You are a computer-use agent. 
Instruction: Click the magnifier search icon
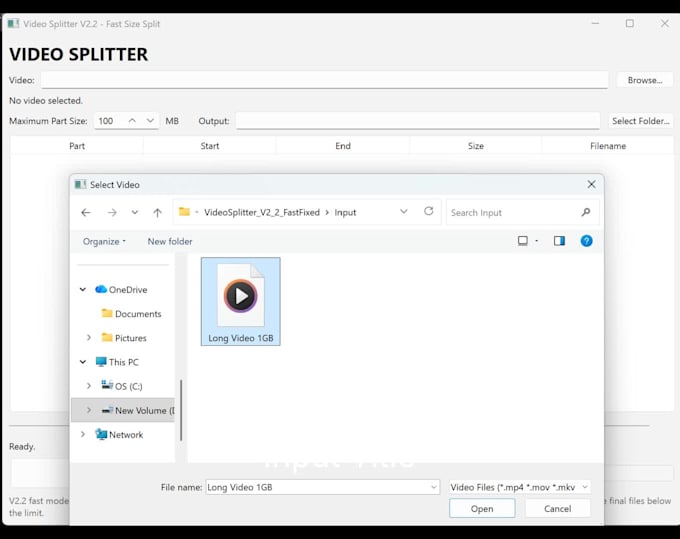click(x=586, y=212)
